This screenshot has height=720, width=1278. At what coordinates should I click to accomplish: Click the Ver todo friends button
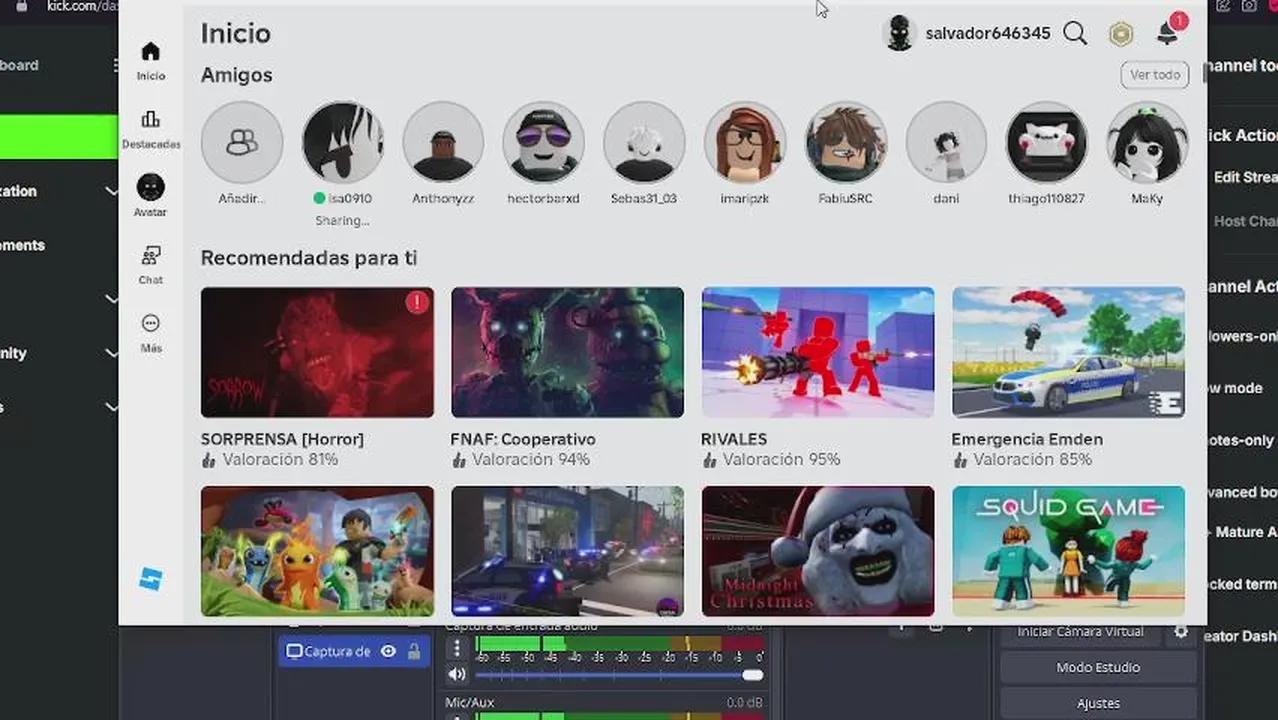click(1155, 75)
